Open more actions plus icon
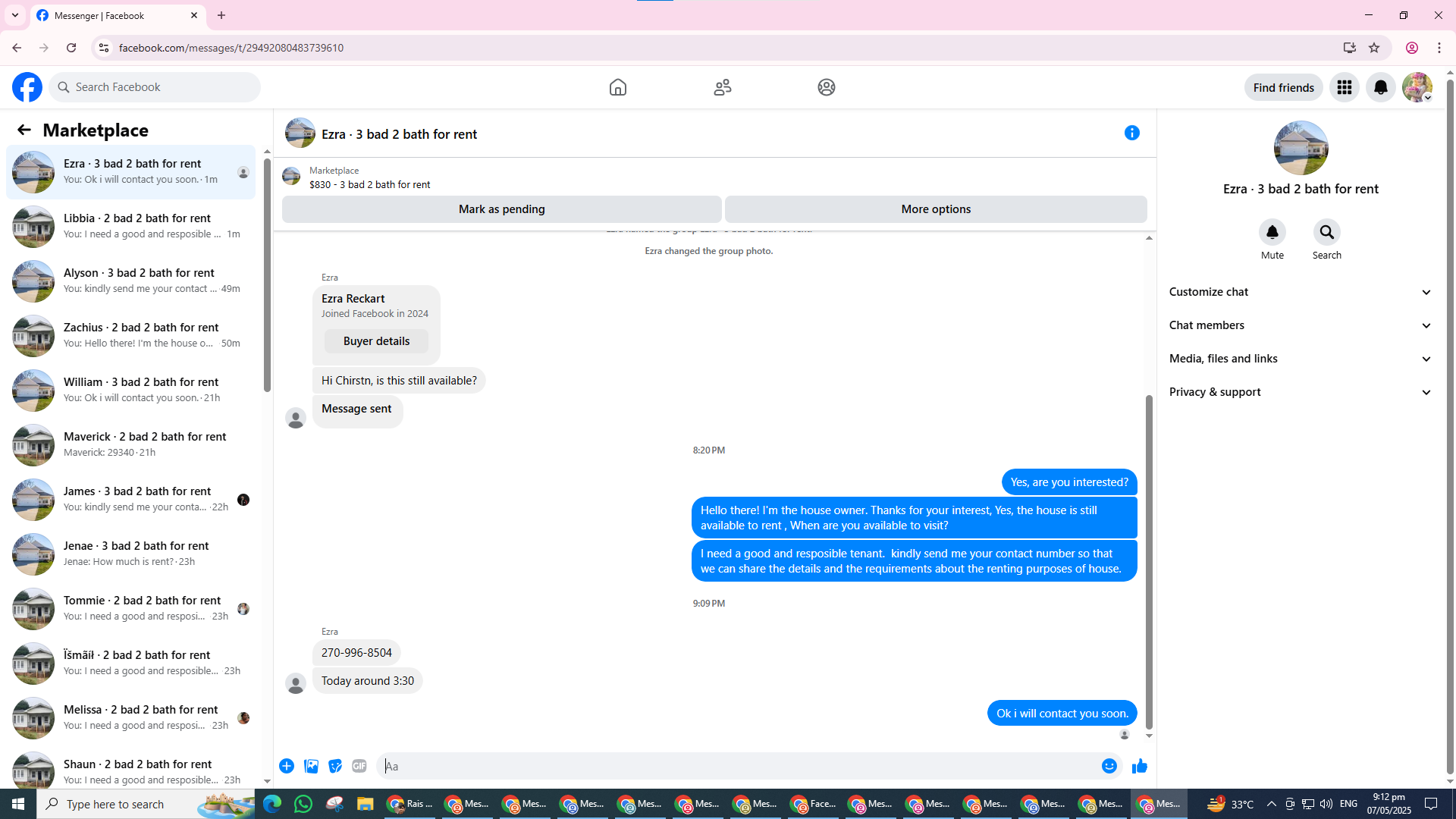The width and height of the screenshot is (1456, 819). (287, 766)
